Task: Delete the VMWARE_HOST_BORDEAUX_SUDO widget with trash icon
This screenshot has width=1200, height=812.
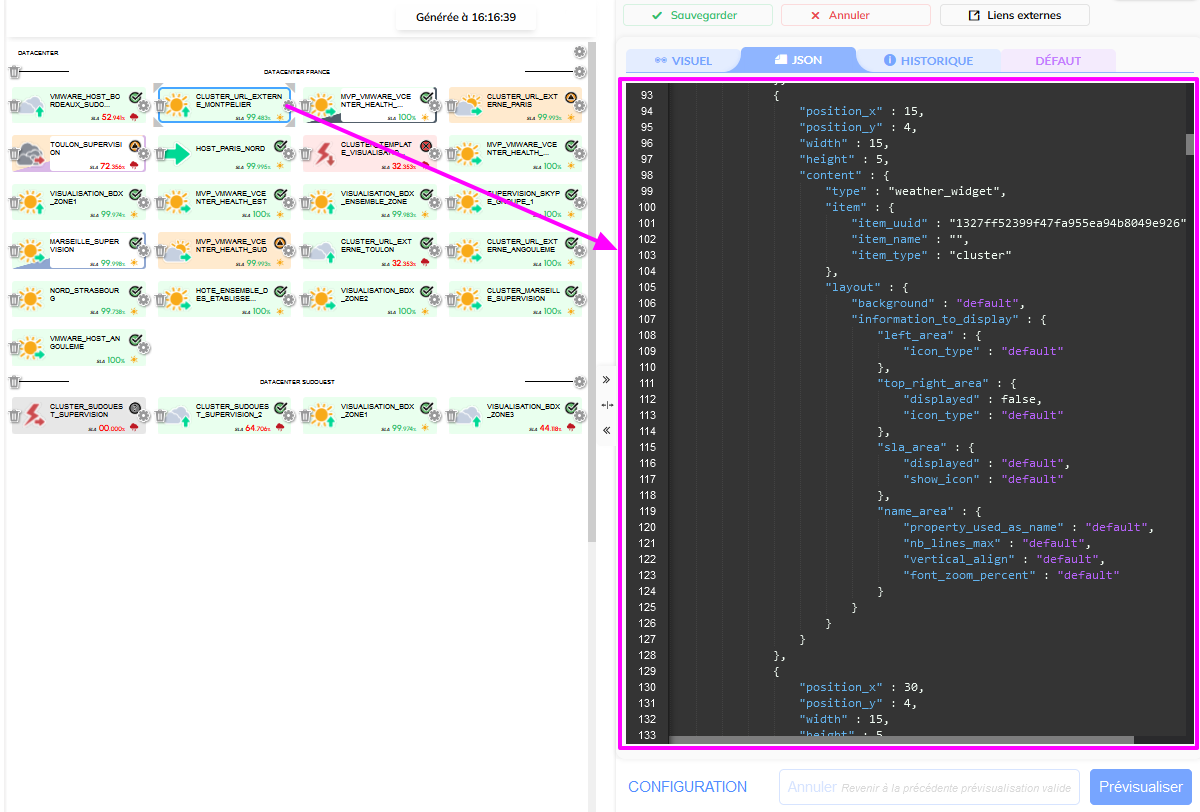Action: [15, 105]
